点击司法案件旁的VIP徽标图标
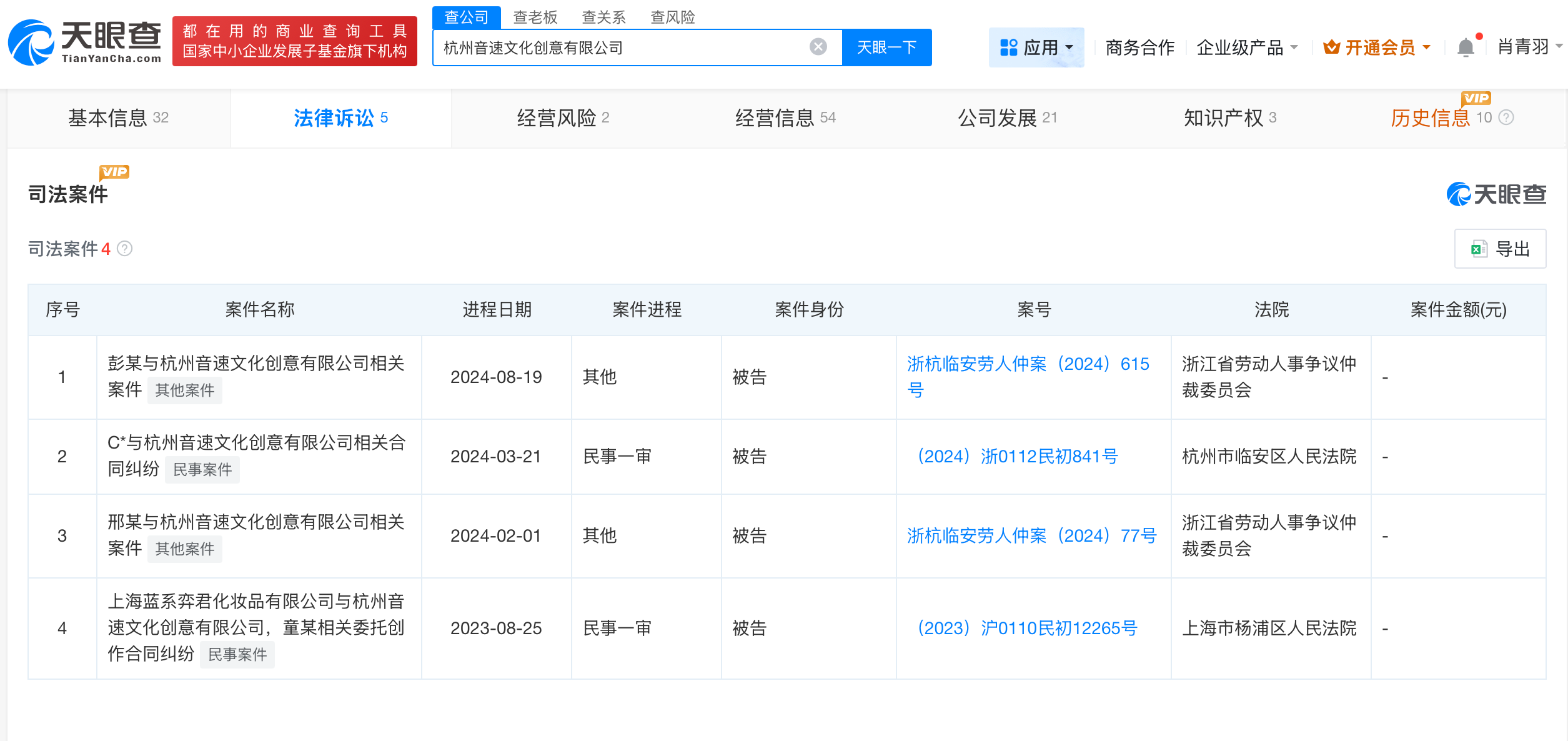This screenshot has width=1568, height=741. (114, 171)
